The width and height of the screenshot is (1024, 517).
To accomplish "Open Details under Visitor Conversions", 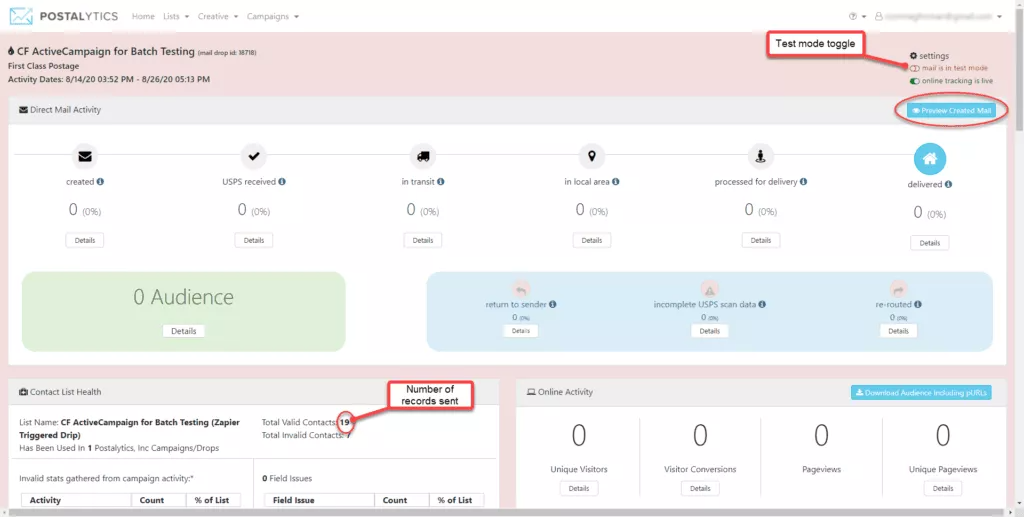I will (699, 488).
